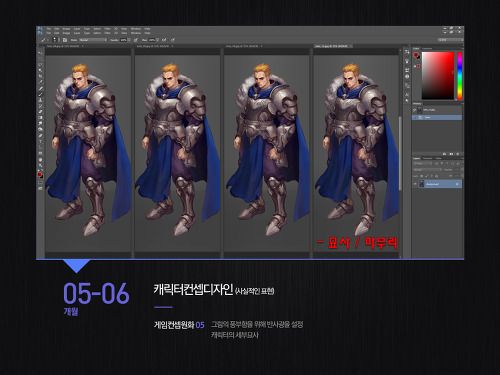Click the rainbow hue slider strip
The image size is (500, 375).
tap(460, 75)
